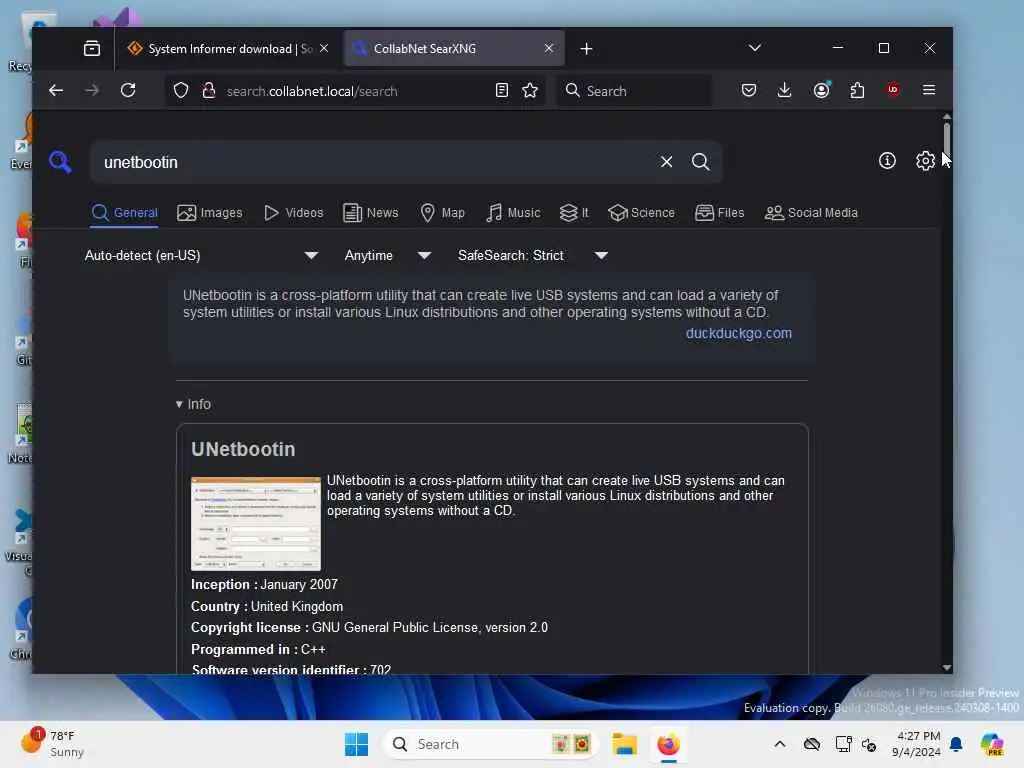Select the General search category
The height and width of the screenshot is (768, 1024).
(125, 213)
